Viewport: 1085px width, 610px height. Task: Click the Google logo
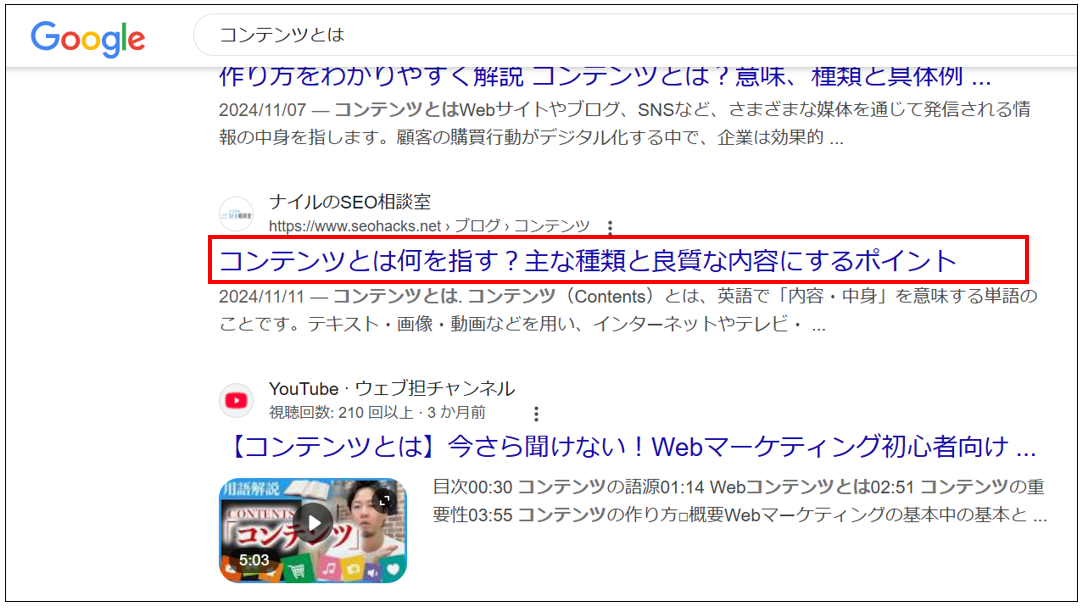[88, 39]
